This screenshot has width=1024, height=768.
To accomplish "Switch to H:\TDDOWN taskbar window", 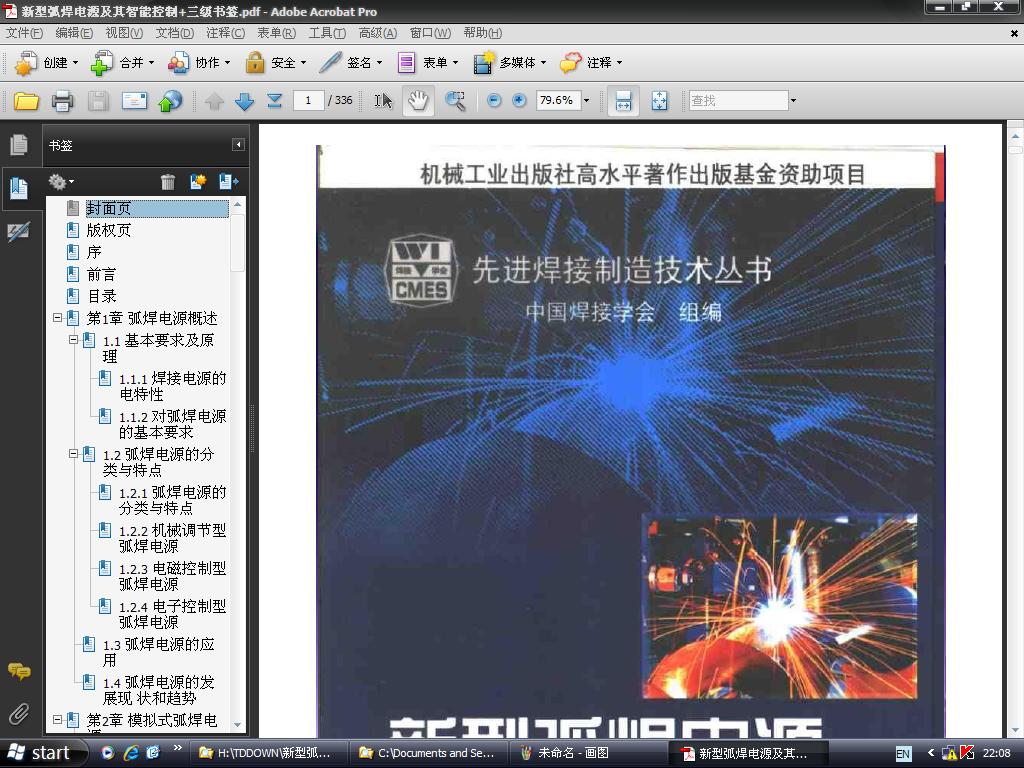I will click(267, 753).
